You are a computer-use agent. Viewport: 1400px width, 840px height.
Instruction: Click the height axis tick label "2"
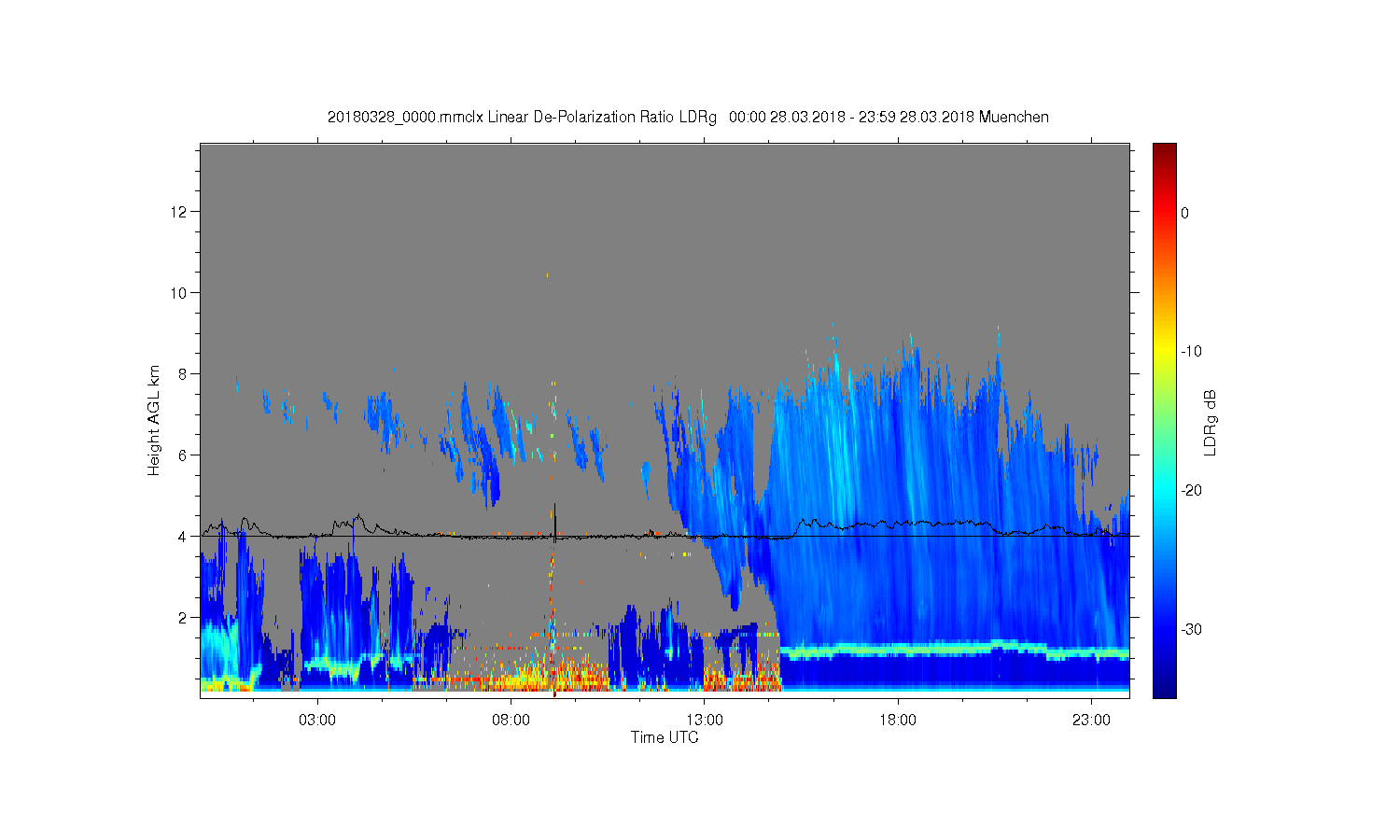click(184, 618)
